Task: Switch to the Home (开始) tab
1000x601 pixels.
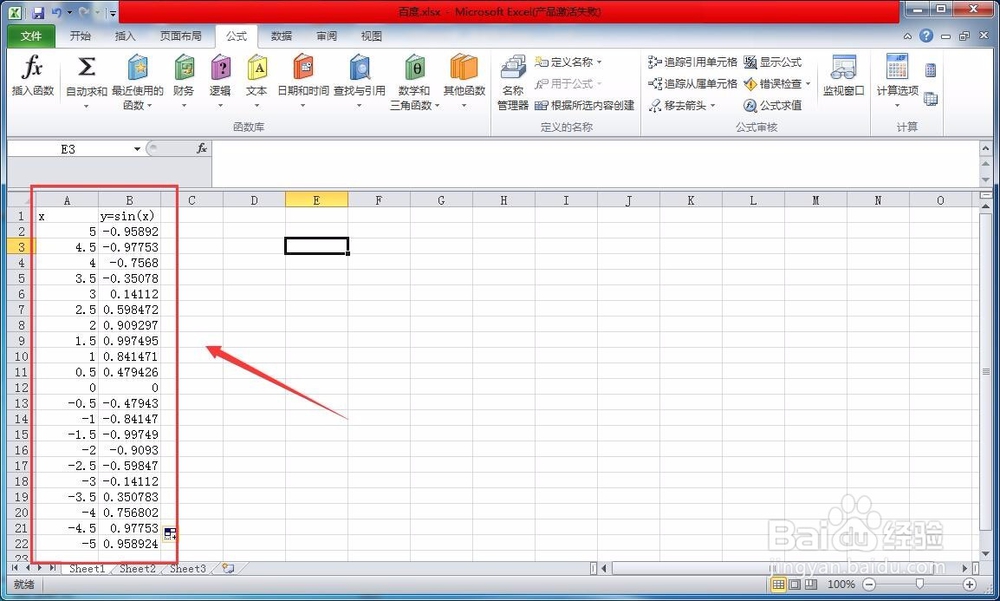Action: (x=80, y=36)
